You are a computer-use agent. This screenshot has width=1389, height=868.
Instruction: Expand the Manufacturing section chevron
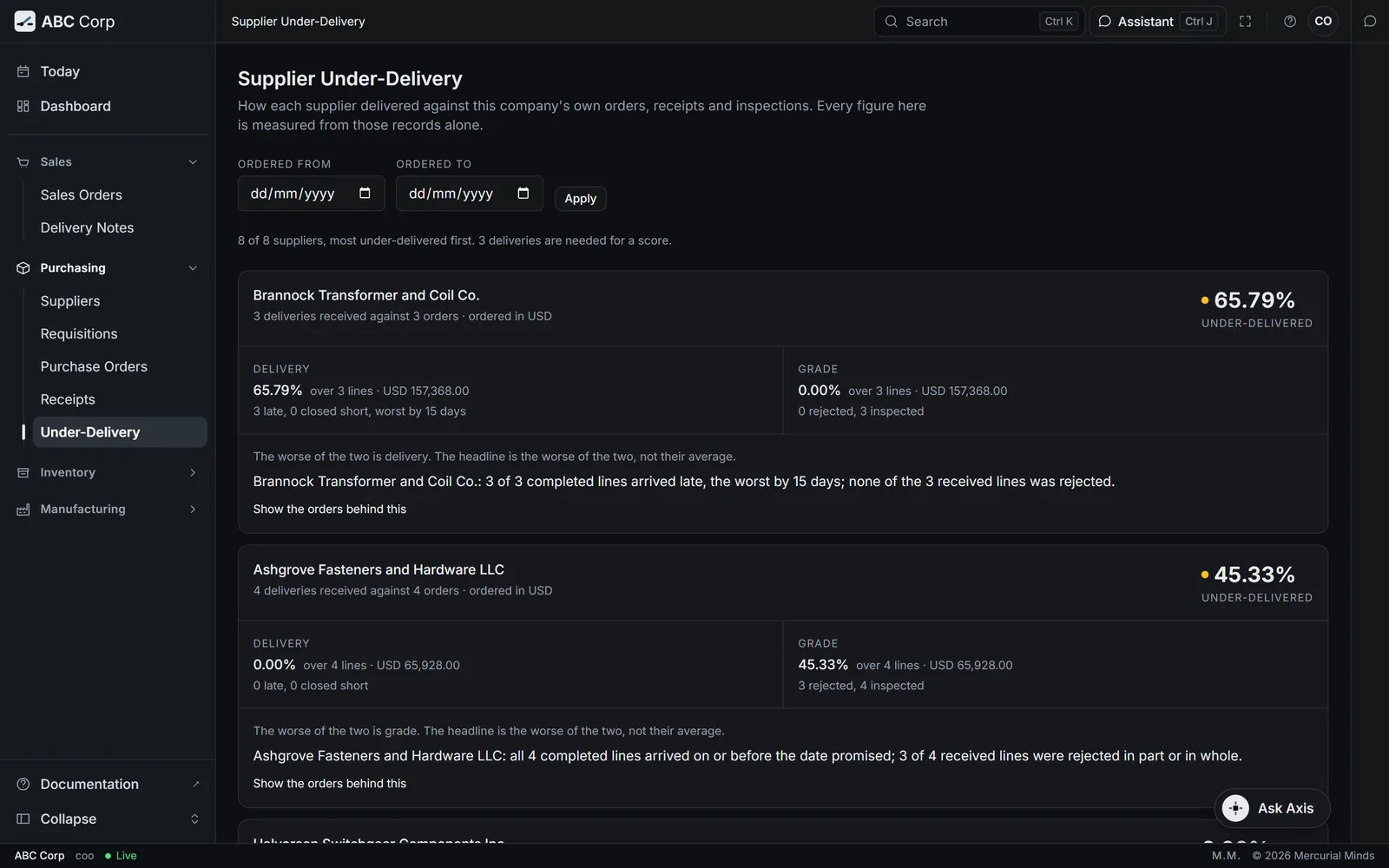[193, 510]
